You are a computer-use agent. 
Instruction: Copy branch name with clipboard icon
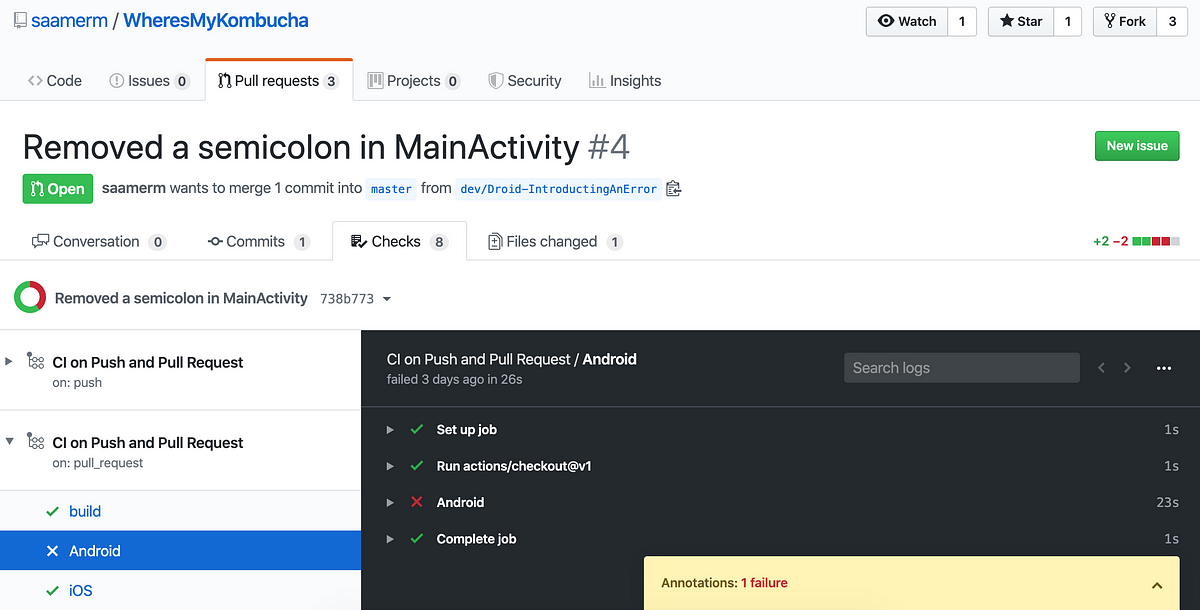coord(673,188)
